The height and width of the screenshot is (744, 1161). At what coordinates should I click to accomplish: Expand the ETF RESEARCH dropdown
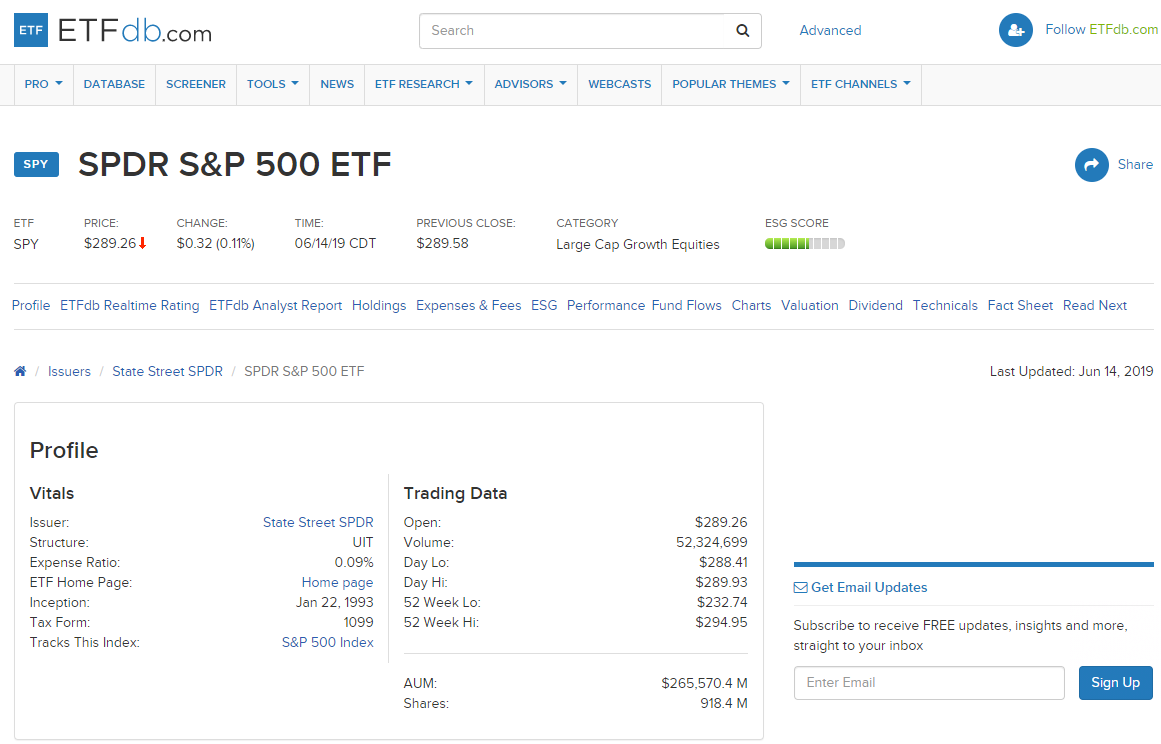[x=424, y=84]
